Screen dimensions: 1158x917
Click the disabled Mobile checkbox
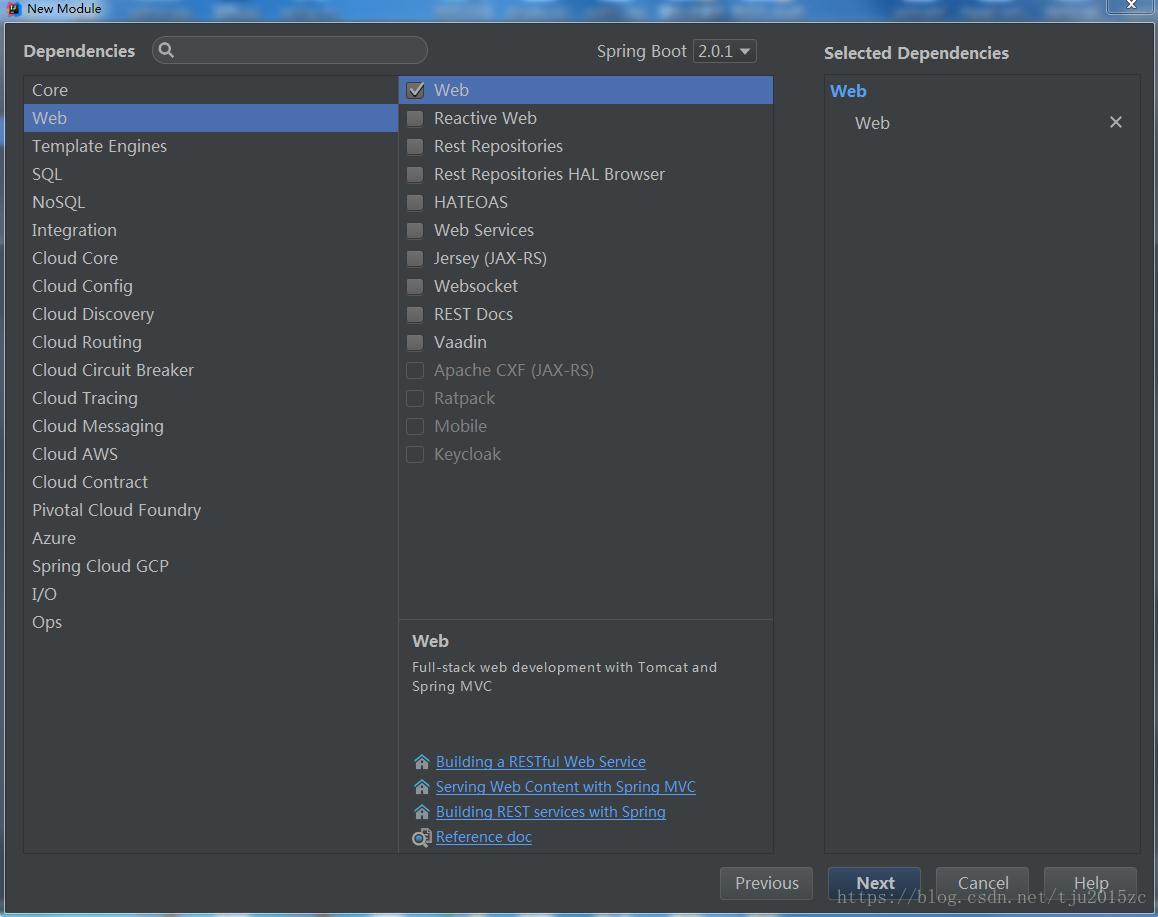pos(415,427)
